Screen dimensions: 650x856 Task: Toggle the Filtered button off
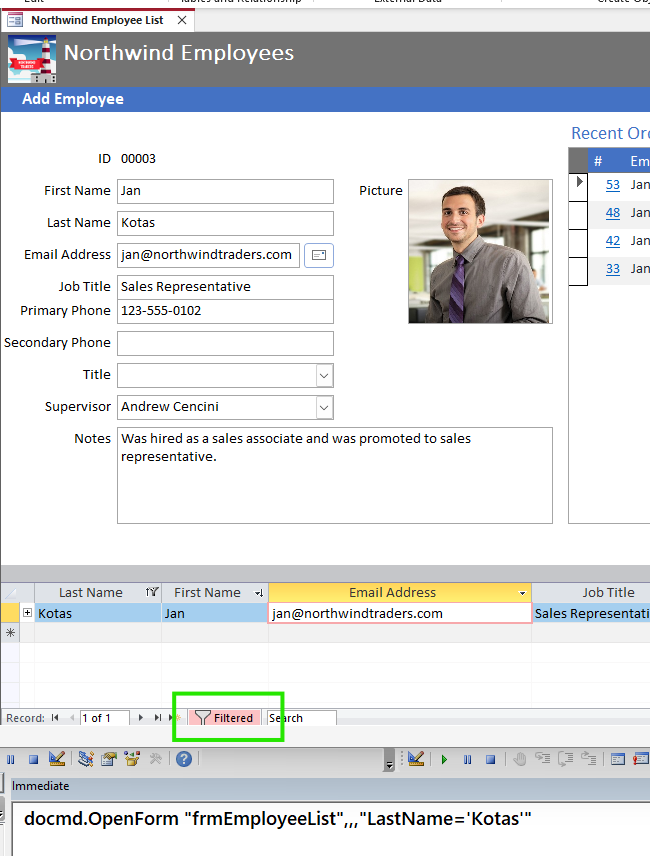(x=224, y=718)
